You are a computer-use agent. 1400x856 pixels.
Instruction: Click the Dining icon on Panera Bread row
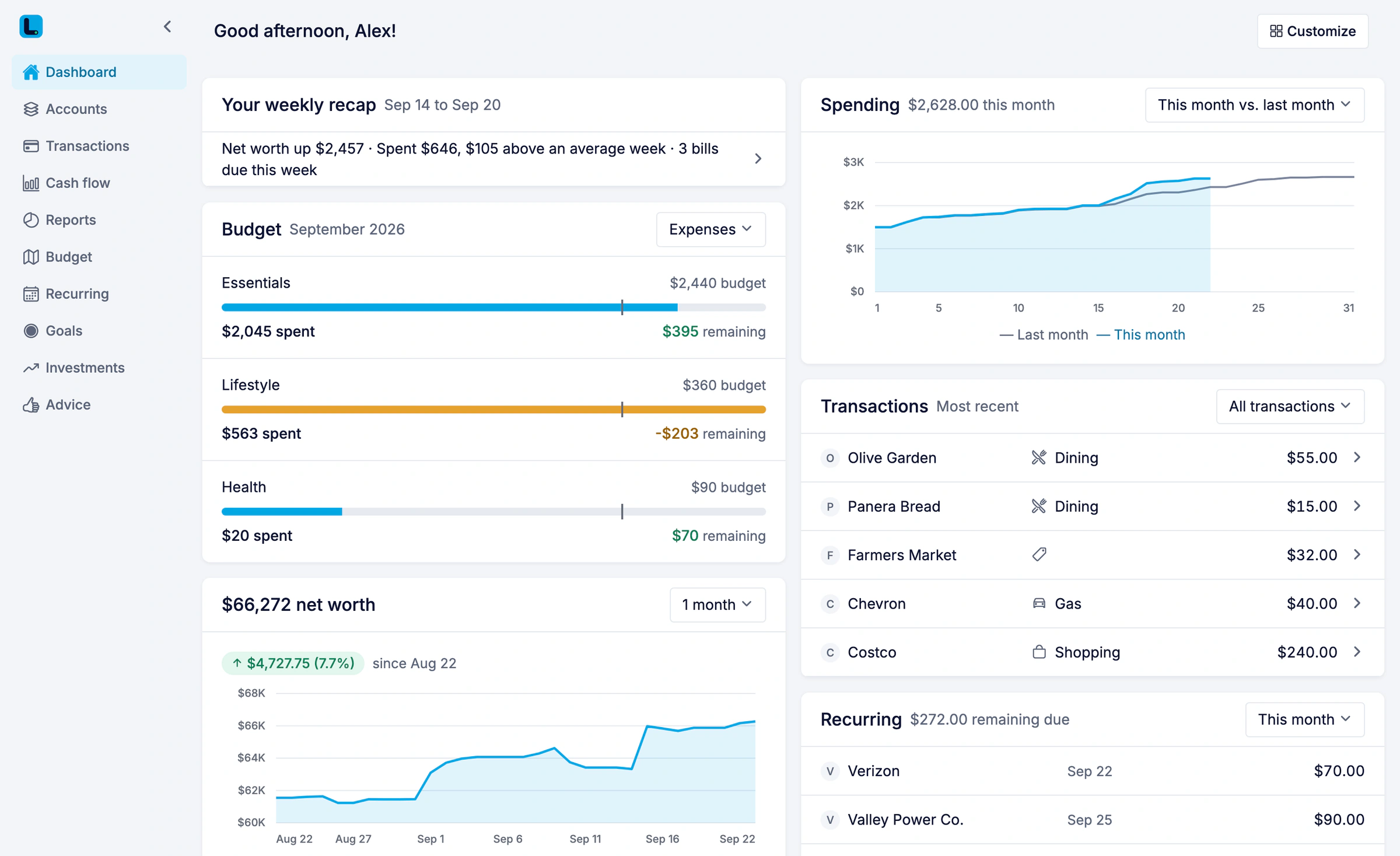pyautogui.click(x=1039, y=506)
